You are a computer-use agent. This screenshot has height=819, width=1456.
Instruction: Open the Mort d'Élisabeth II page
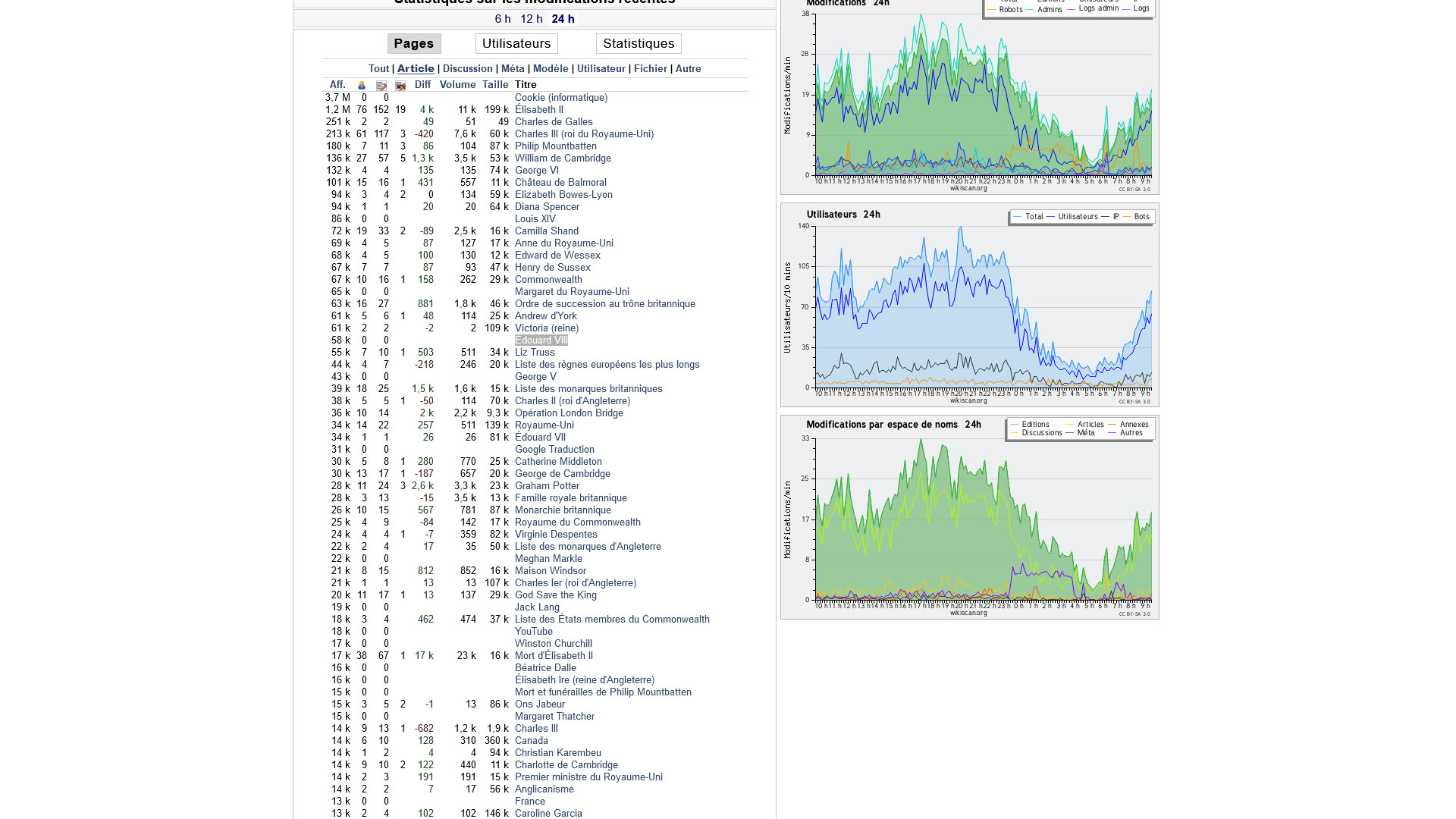[554, 656]
